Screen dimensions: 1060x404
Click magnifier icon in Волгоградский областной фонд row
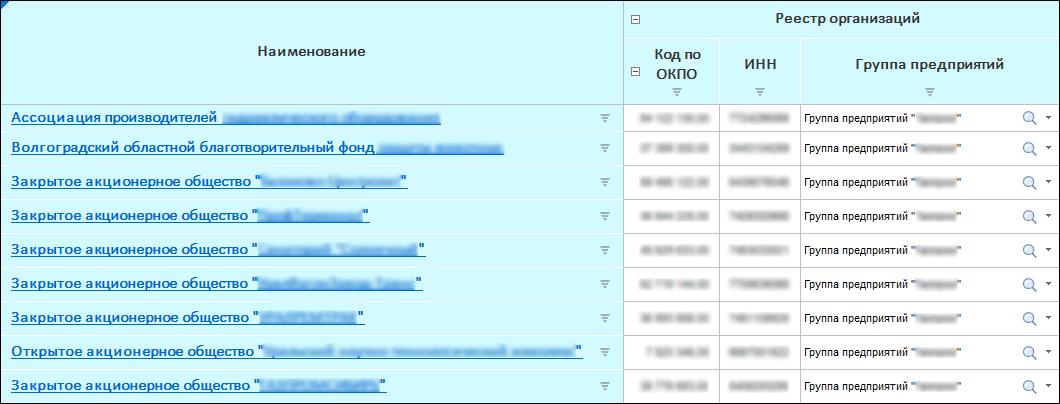[x=1029, y=148]
